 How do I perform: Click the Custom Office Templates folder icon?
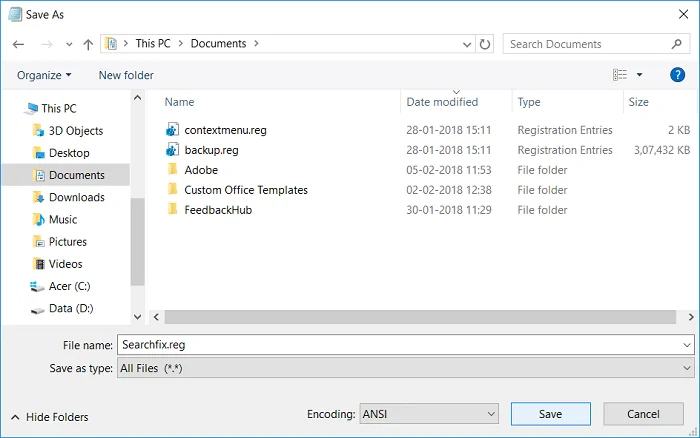(x=173, y=189)
